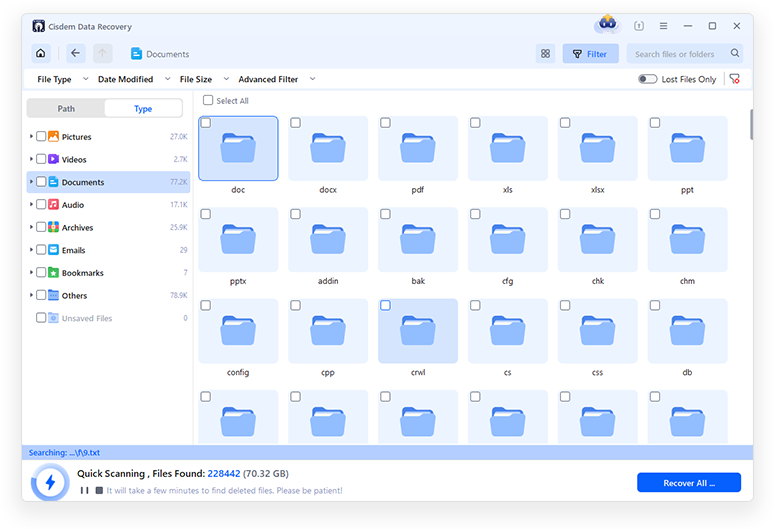Screen dimensions: 776x531
Task: Click the circular scan progress indicator
Action: tap(50, 482)
